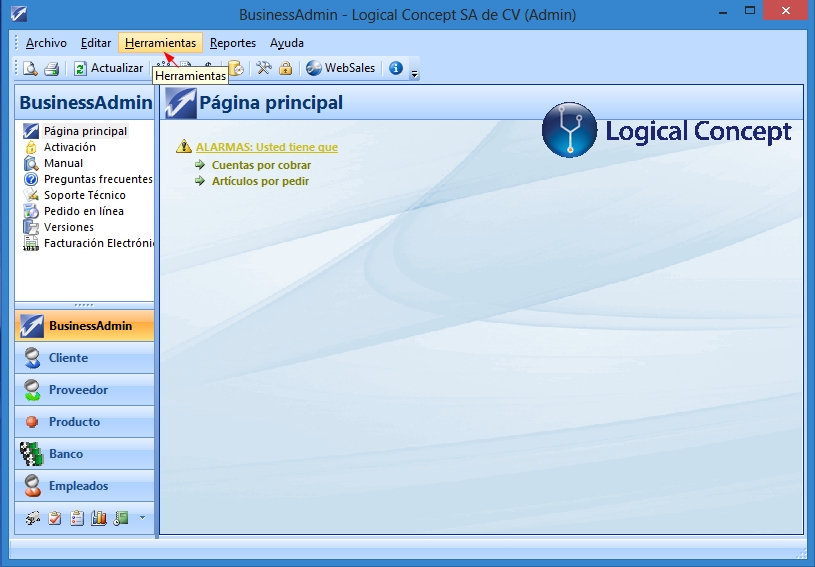Click the navigation pane splitter grip dots

(84, 305)
